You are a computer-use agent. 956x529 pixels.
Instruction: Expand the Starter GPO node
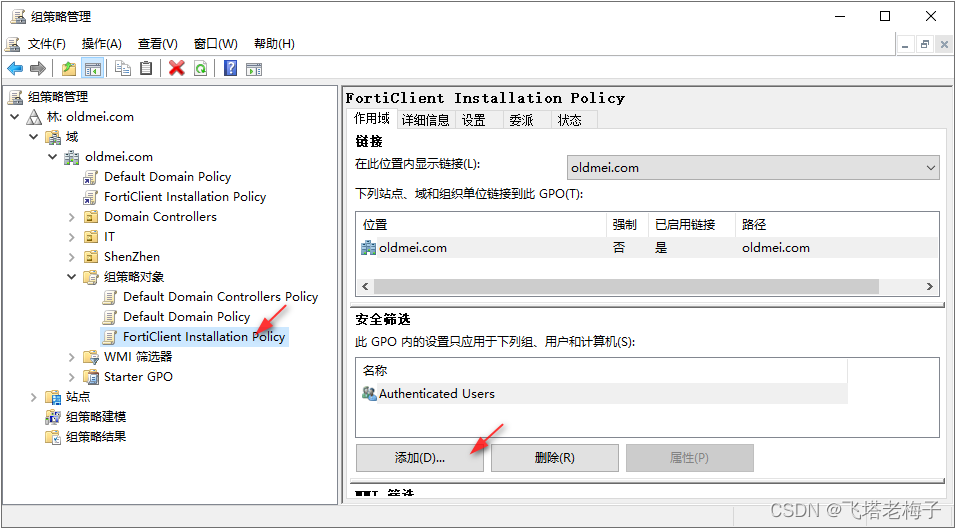71,377
